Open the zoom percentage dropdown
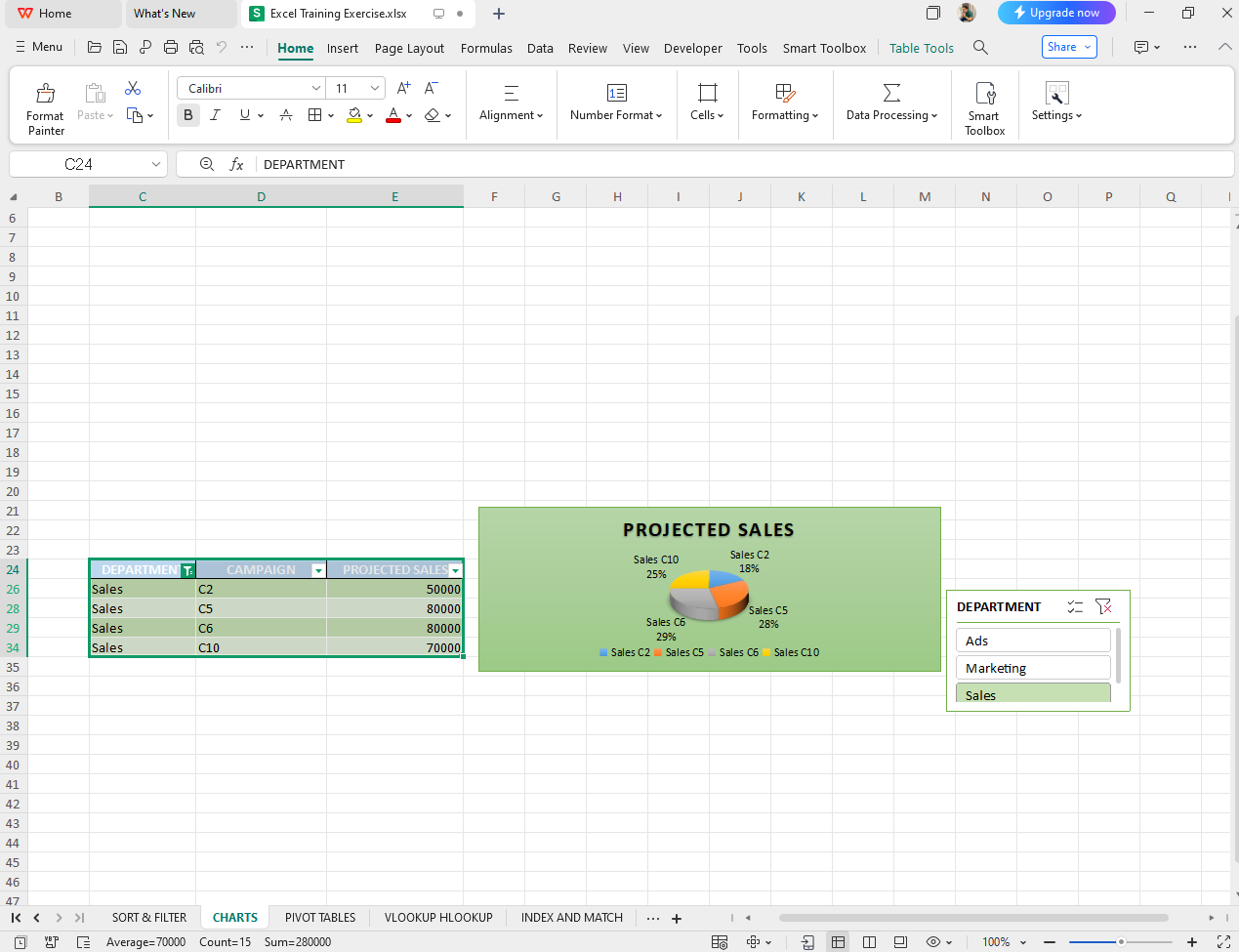 tap(1023, 942)
